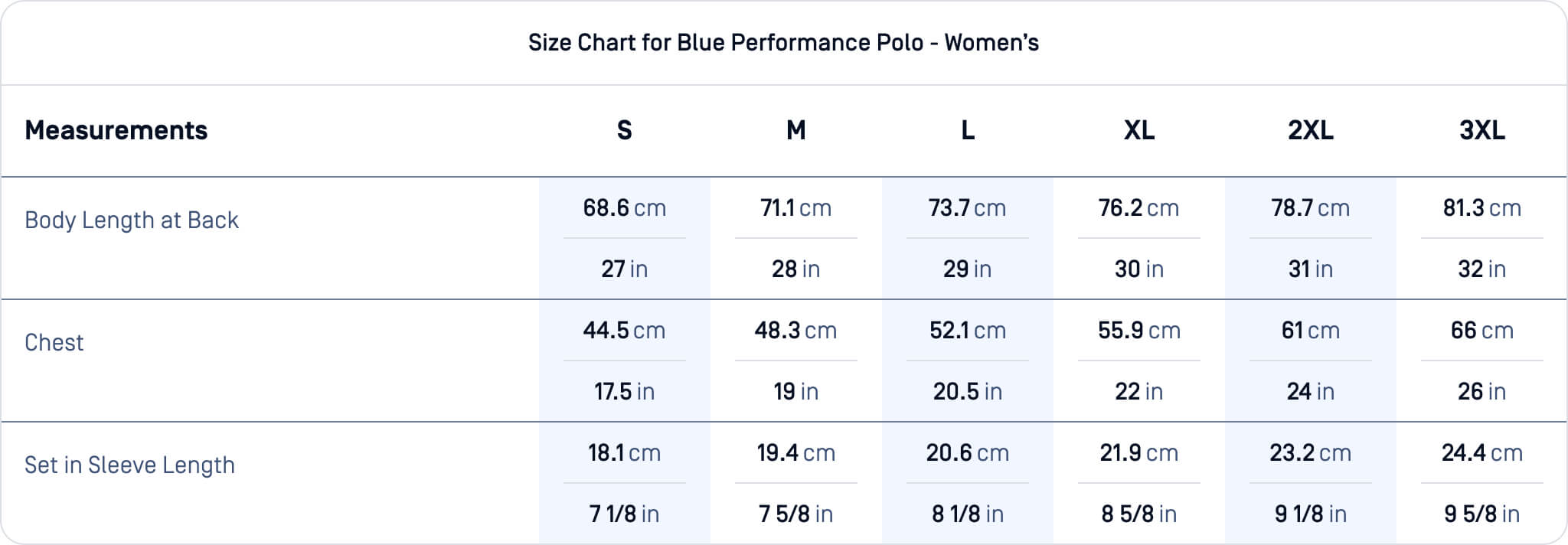Click the 9 5/8 in sleeve value

coord(1481,514)
